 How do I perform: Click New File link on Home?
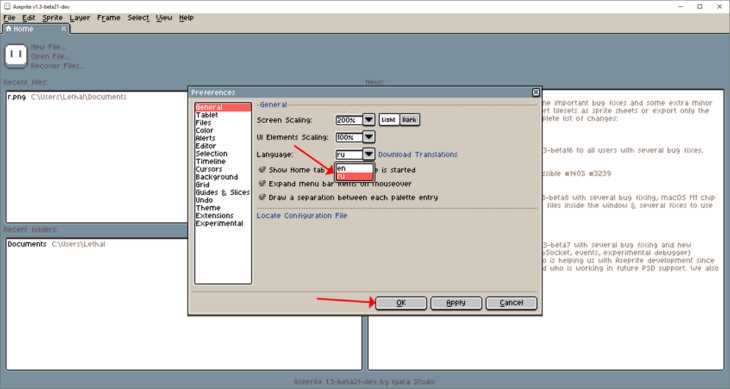(48, 47)
